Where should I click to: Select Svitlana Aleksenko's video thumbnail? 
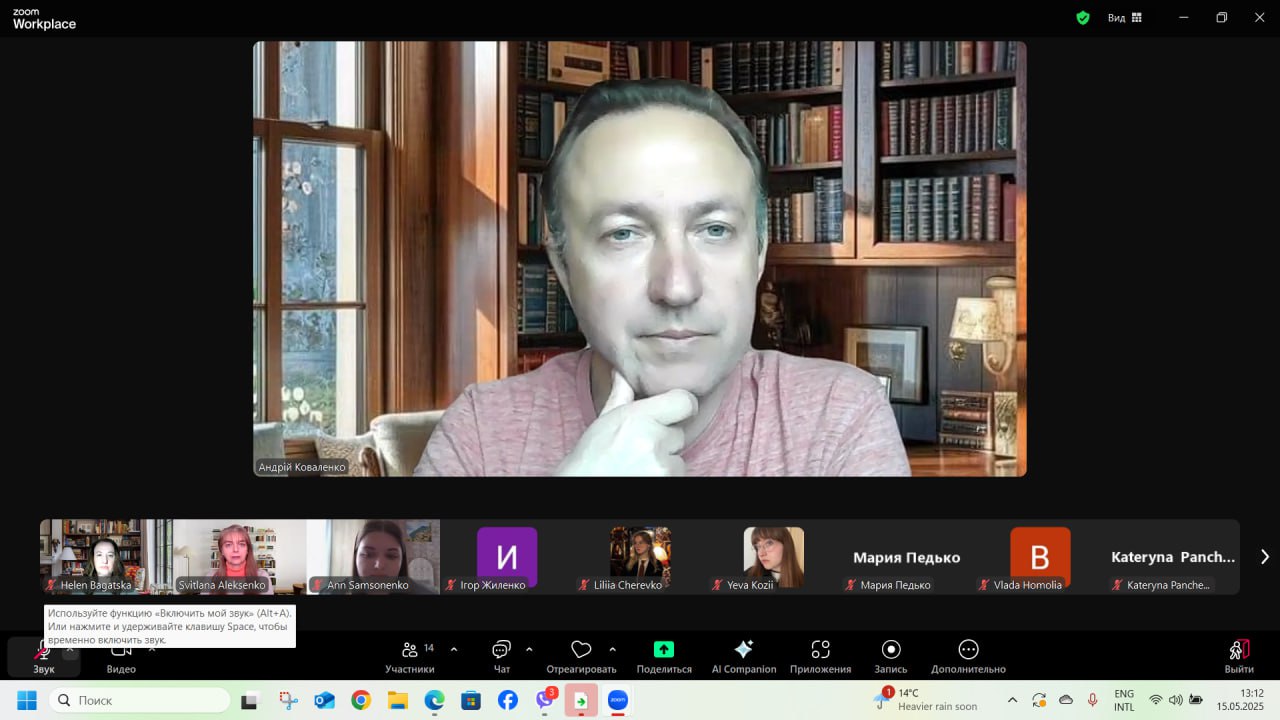coord(240,556)
